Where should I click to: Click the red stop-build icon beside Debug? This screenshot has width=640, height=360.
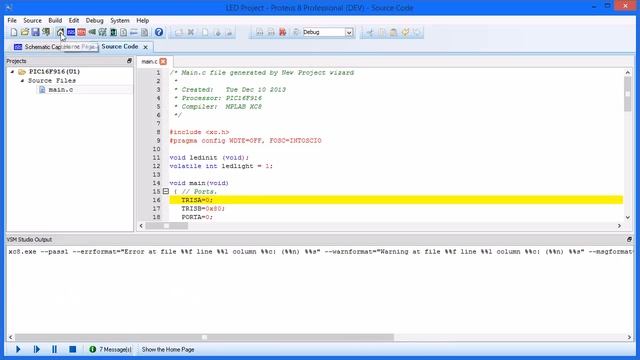coord(282,32)
